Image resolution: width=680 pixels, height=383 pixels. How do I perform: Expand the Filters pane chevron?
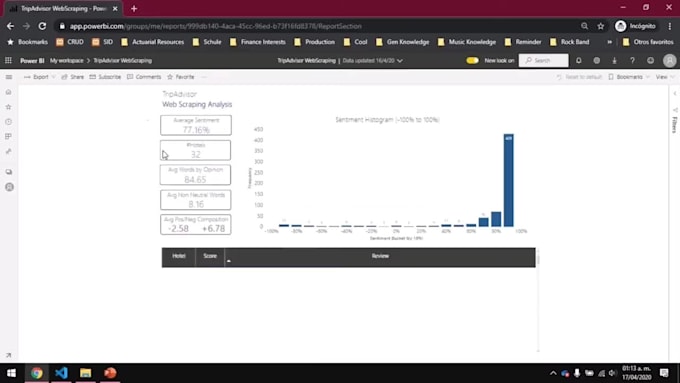coord(674,94)
